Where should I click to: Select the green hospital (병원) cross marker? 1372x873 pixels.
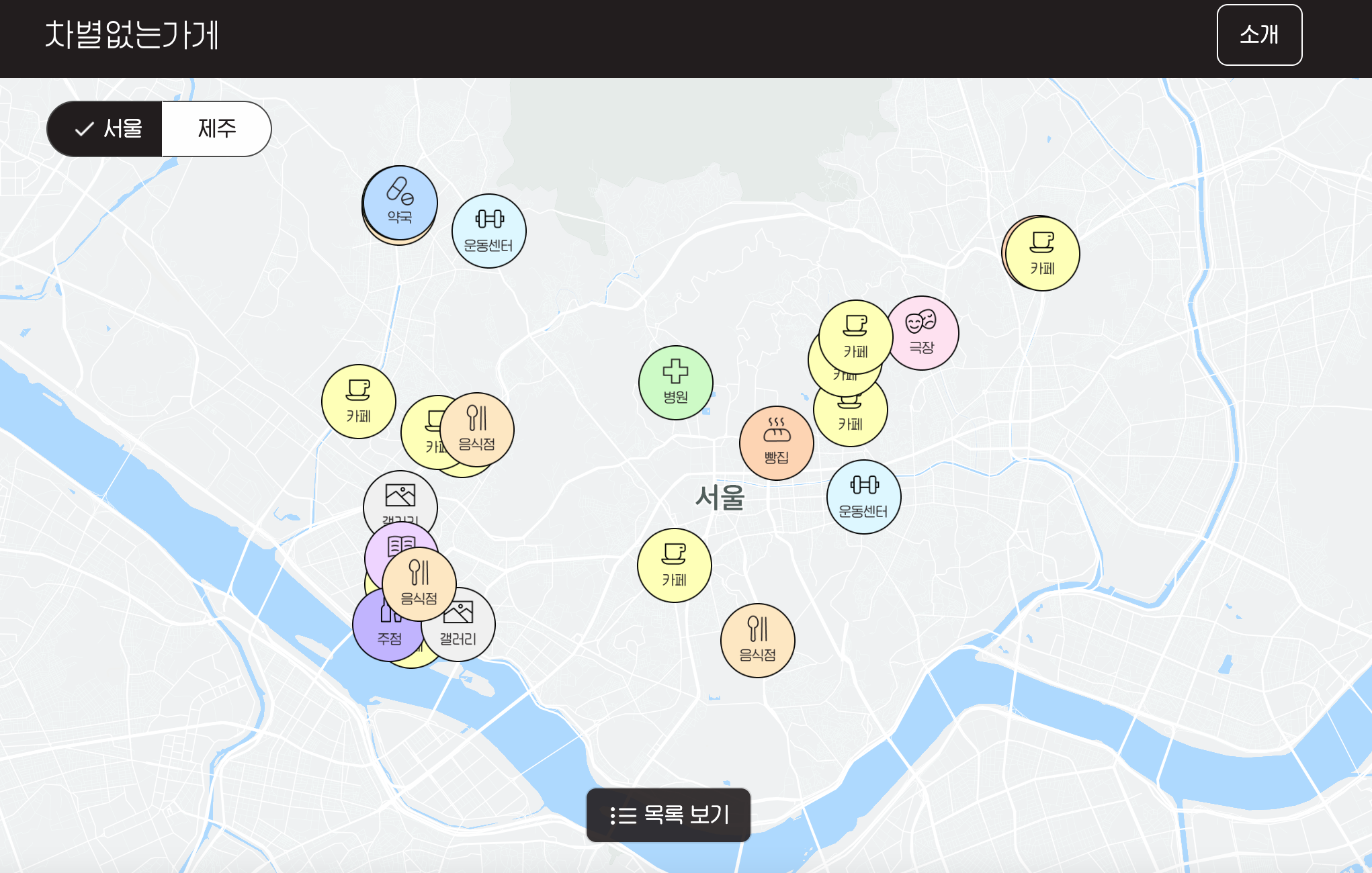click(x=675, y=383)
